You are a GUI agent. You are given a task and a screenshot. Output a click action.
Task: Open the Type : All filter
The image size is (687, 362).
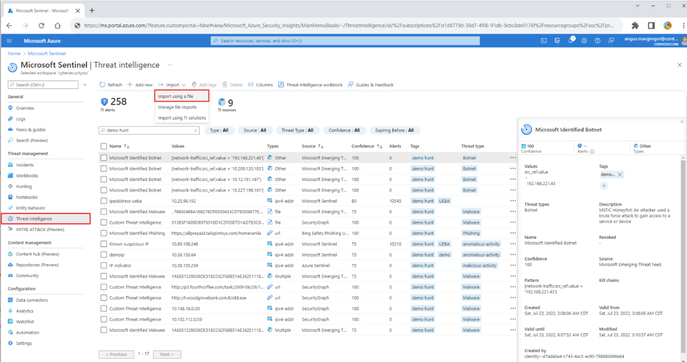(x=219, y=130)
